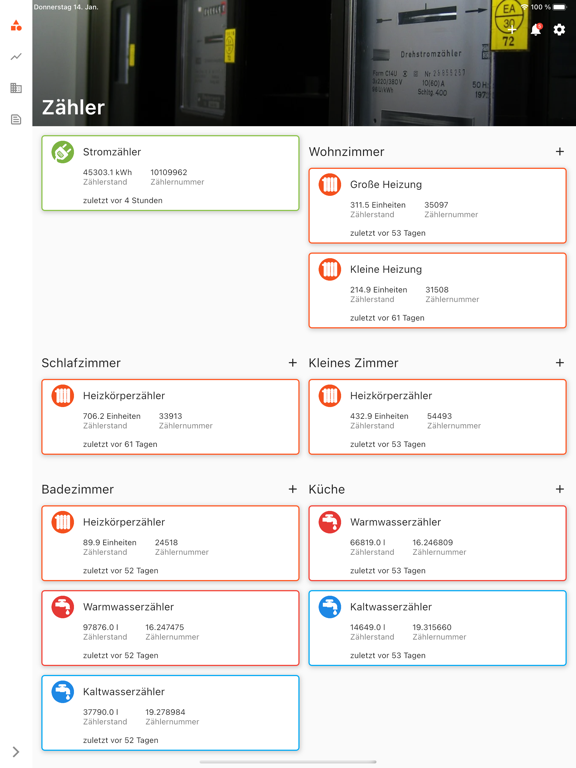
Task: Open the documents sidebar icon
Action: [16, 120]
